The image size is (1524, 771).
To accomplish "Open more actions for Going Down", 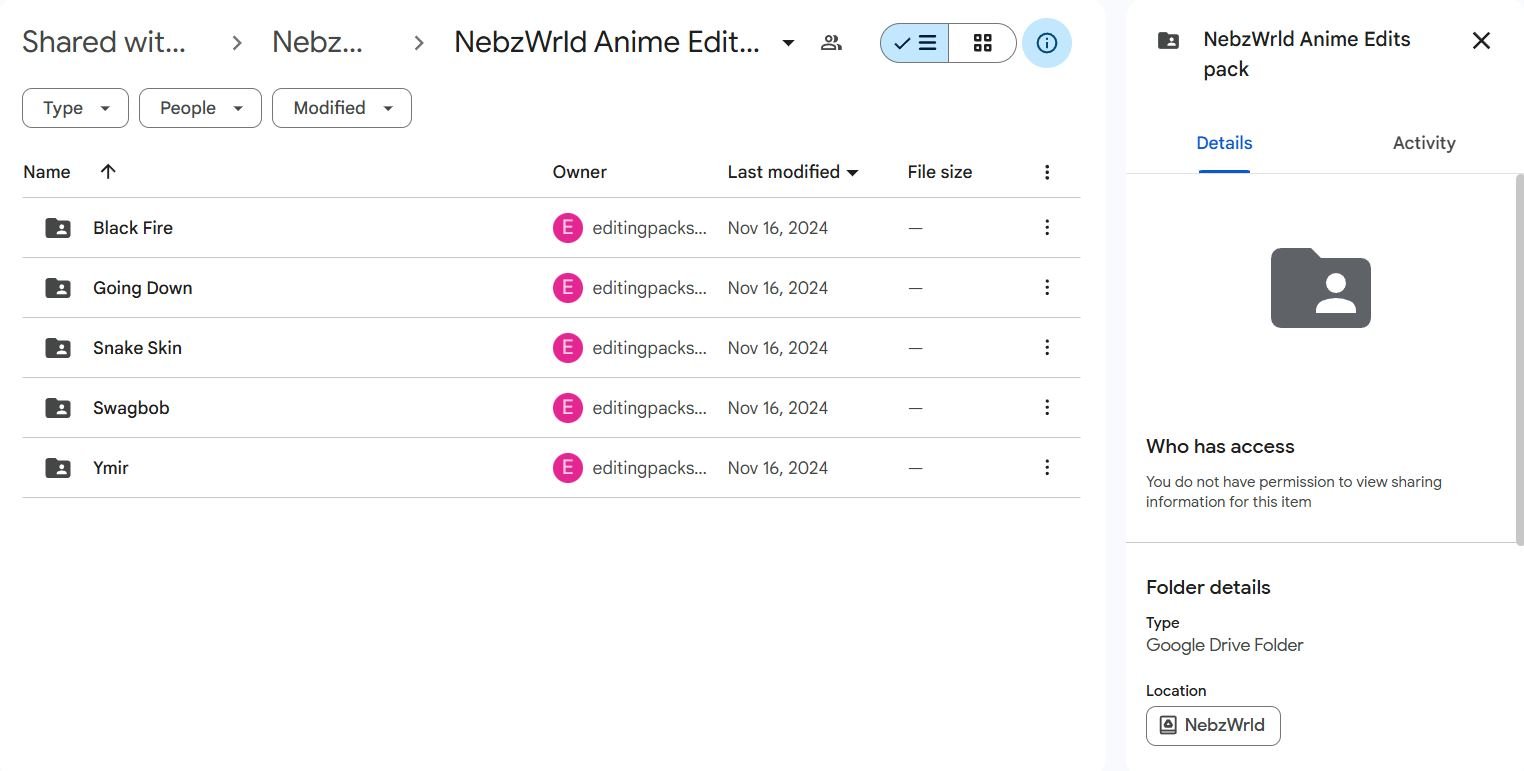I will pyautogui.click(x=1047, y=288).
